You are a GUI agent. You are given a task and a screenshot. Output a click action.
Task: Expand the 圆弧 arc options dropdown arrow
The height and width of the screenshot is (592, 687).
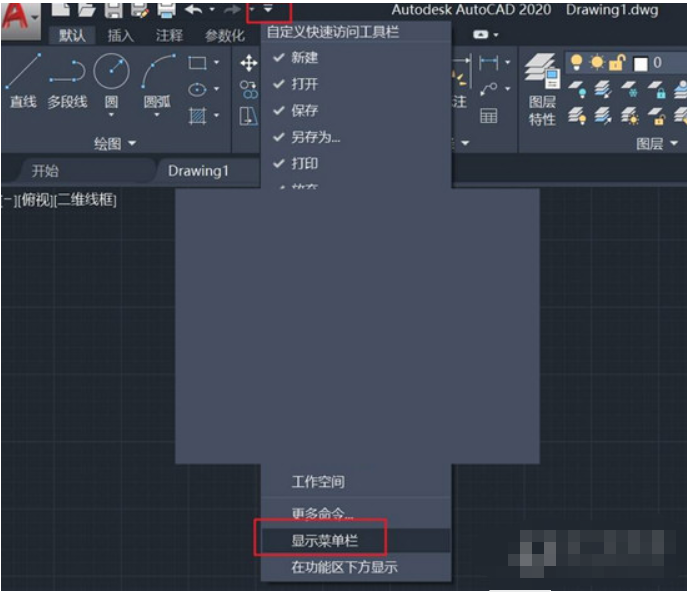(x=157, y=115)
